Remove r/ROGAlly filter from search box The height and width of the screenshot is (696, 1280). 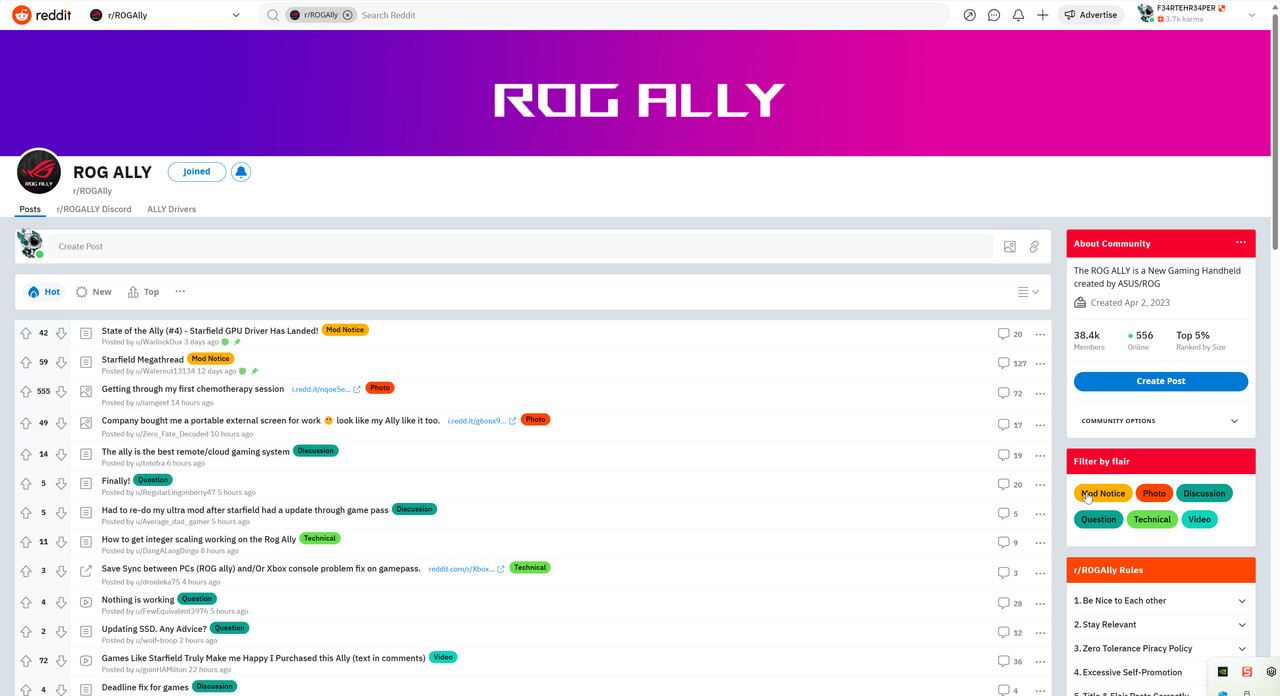coord(348,15)
